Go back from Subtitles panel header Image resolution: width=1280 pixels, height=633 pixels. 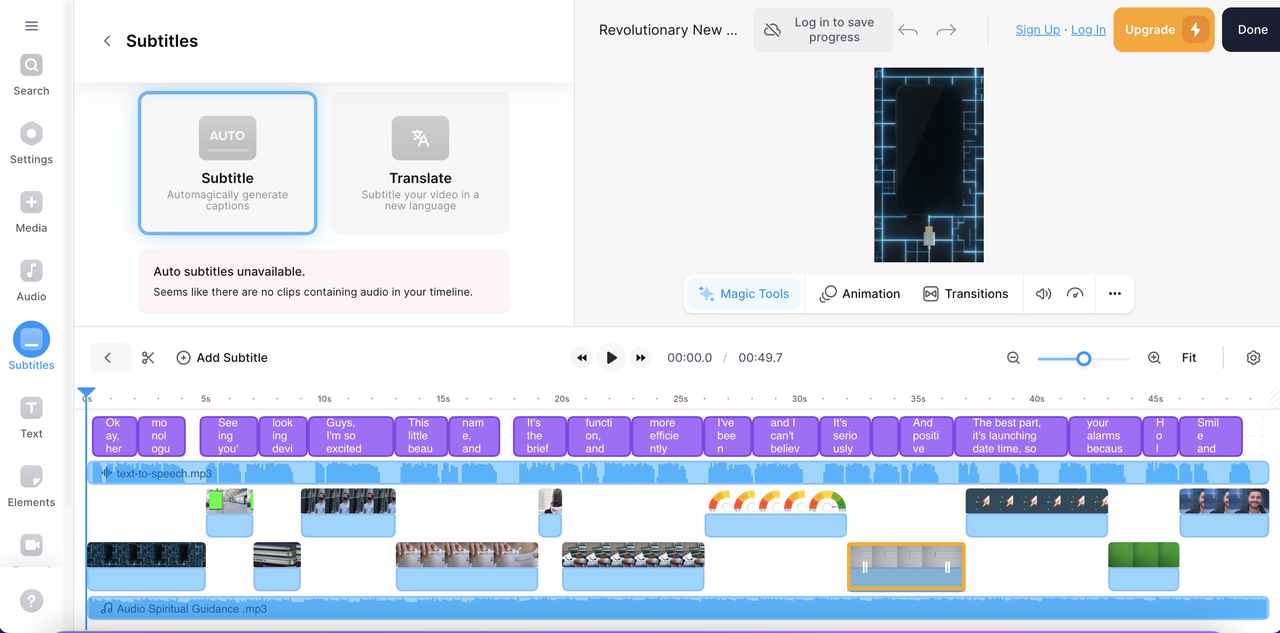coord(107,41)
